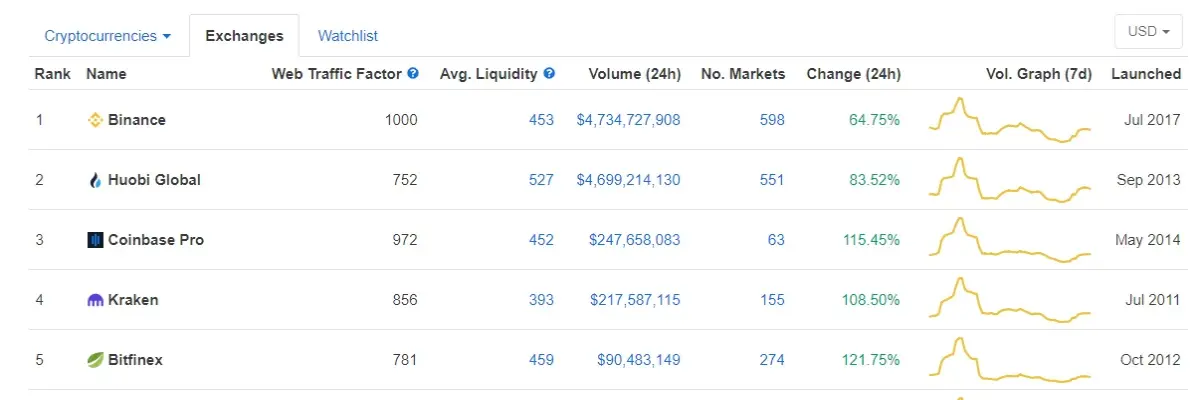Open the USD currency dropdown
The width and height of the screenshot is (1200, 400).
pyautogui.click(x=1149, y=31)
